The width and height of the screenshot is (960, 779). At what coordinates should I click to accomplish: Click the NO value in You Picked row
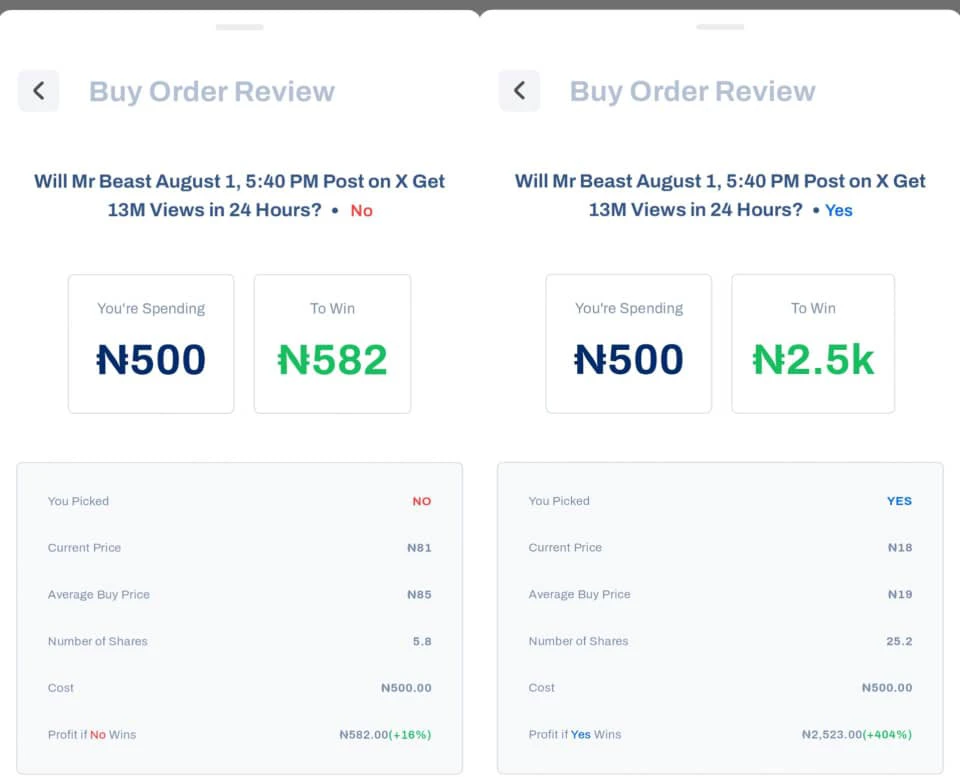pos(422,501)
